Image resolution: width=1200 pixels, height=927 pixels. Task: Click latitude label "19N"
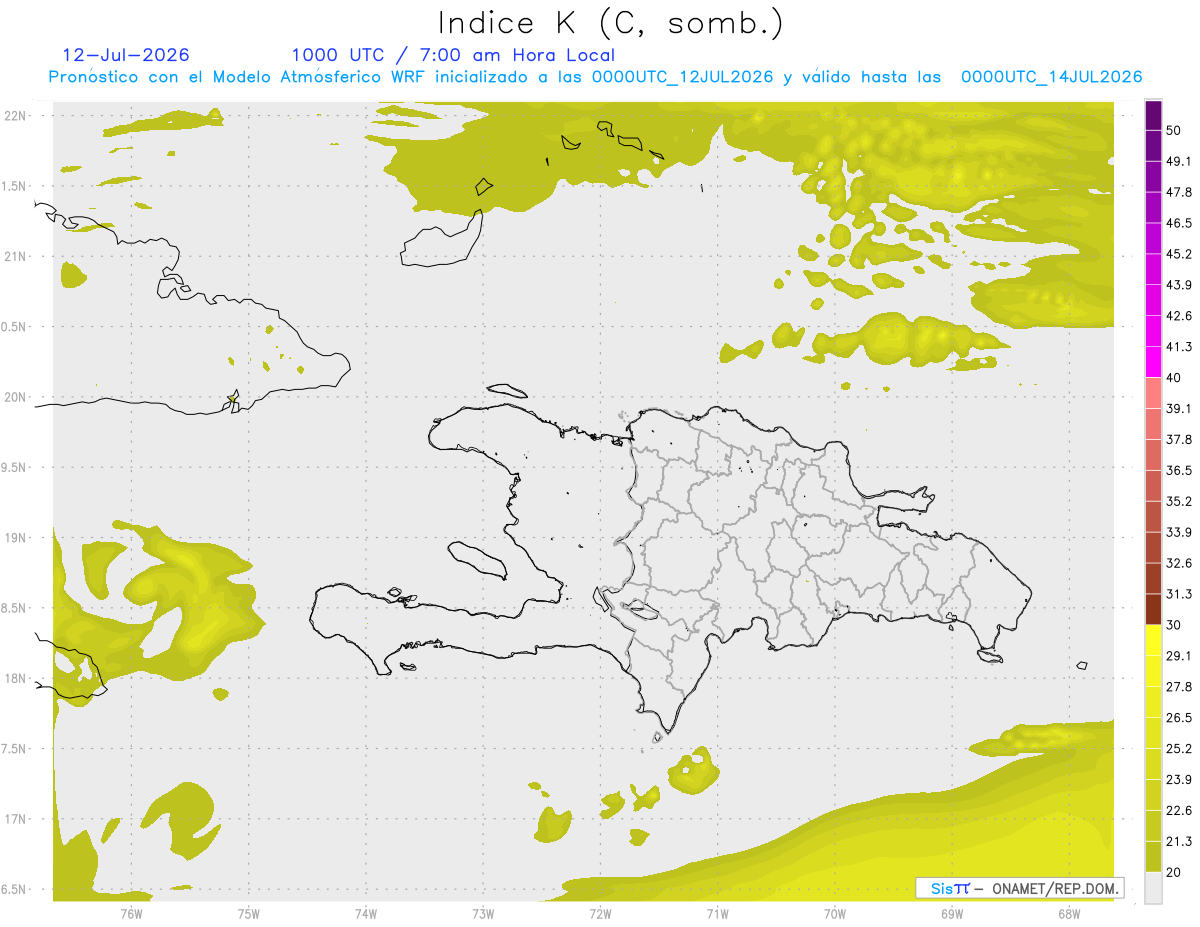click(16, 537)
